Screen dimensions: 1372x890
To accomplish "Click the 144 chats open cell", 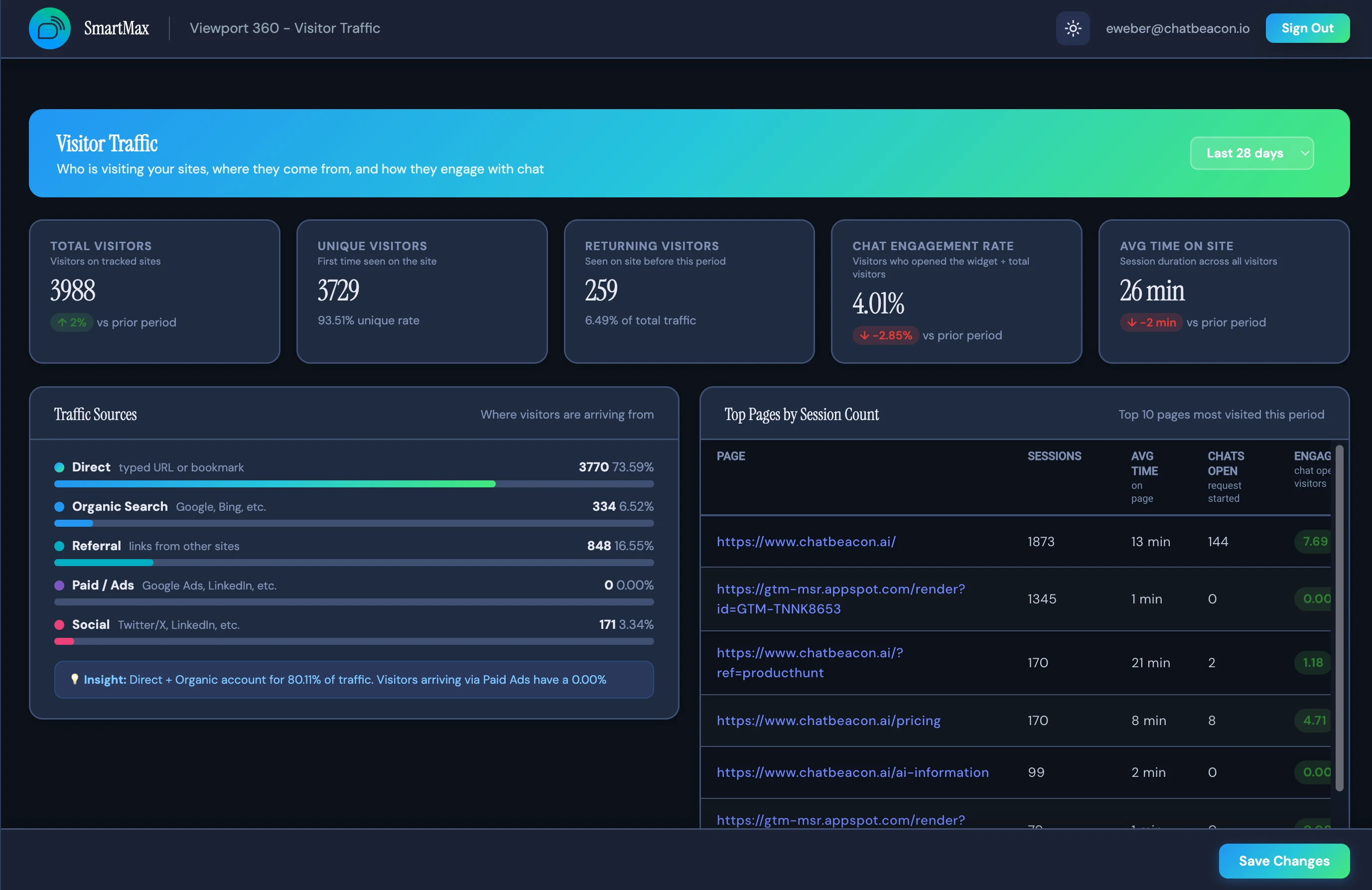I will coord(1218,541).
